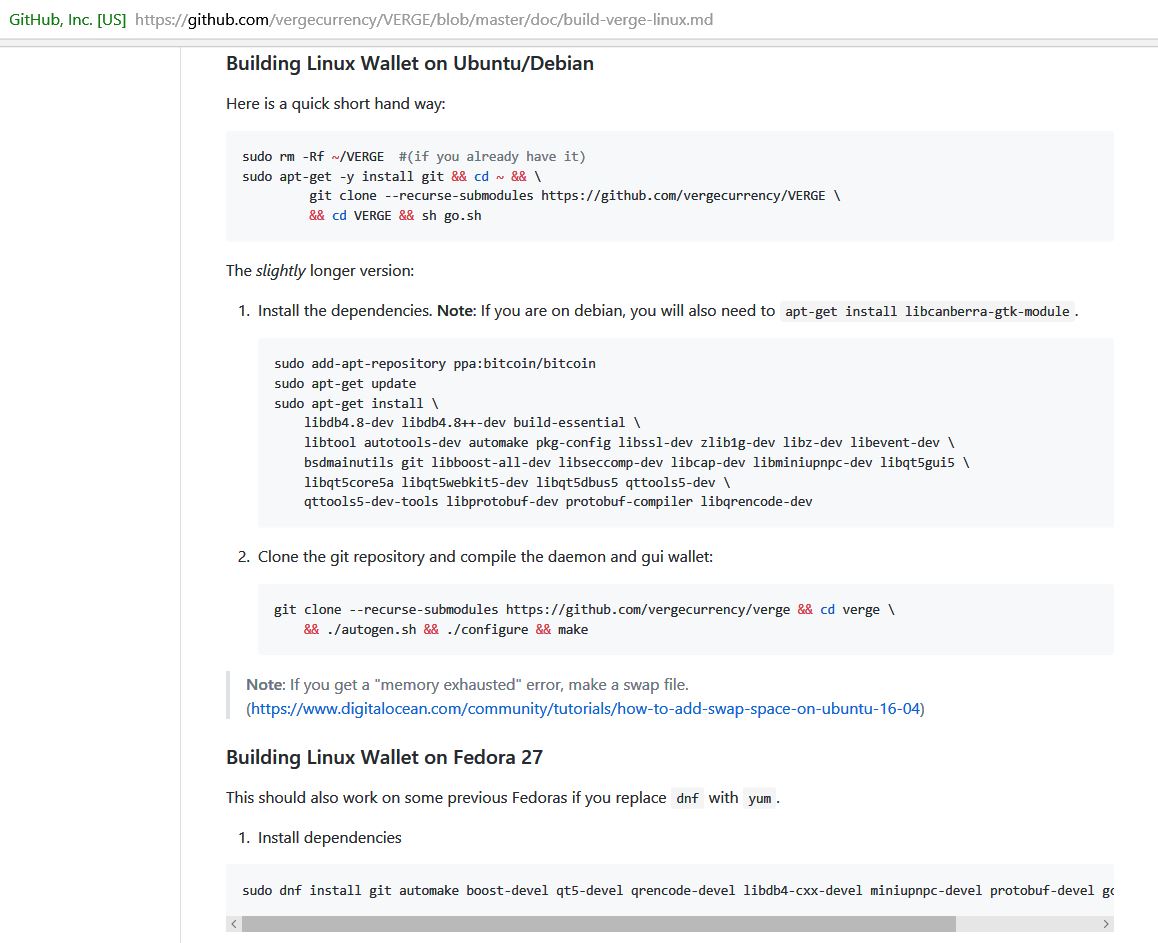Viewport: 1158px width, 943px height.
Task: Click the 'Building Linux Wallet on Fedora 27' heading
Action: click(384, 757)
